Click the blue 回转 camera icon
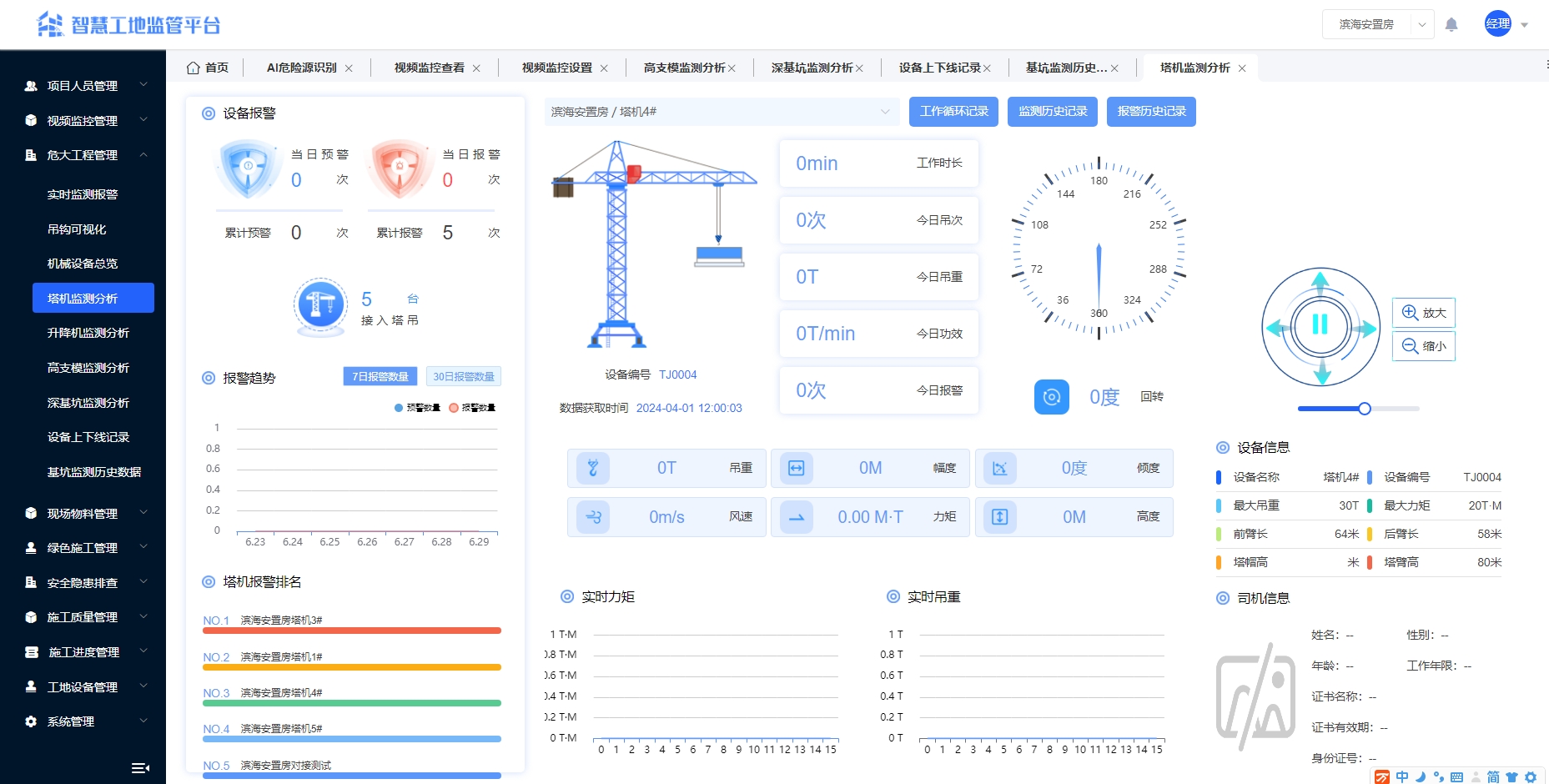This screenshot has height=784, width=1549. [1051, 397]
